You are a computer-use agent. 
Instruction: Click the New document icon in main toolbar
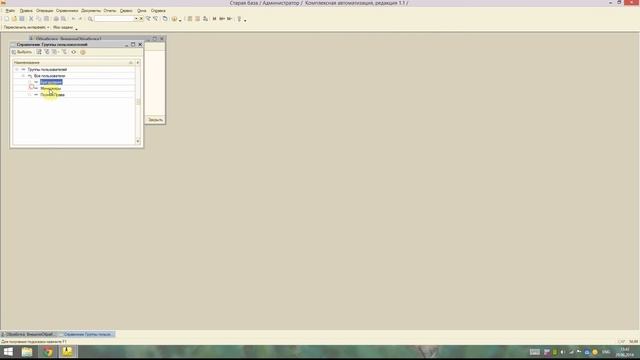point(7,19)
